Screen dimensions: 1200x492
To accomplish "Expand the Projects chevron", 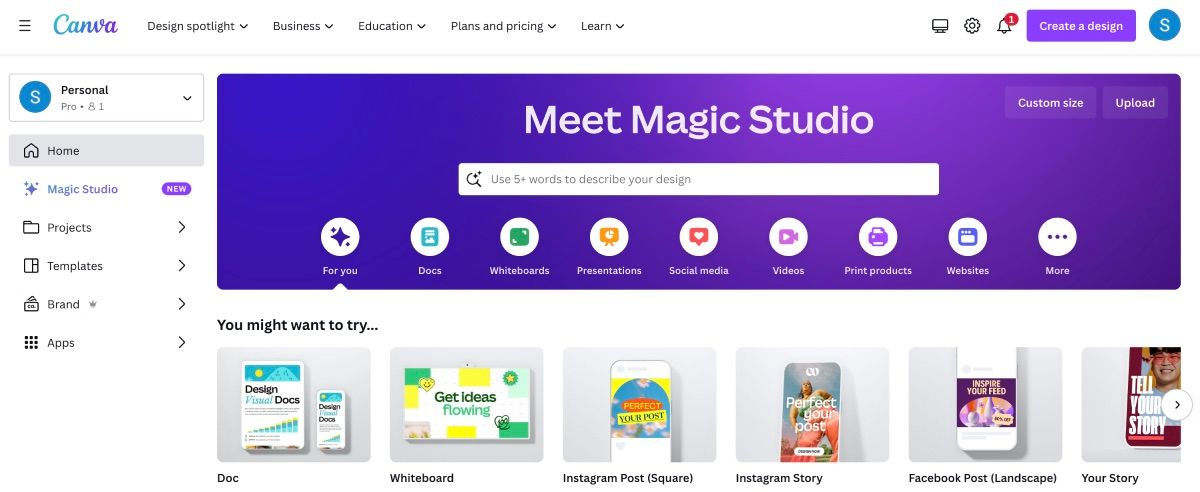I will click(x=182, y=228).
